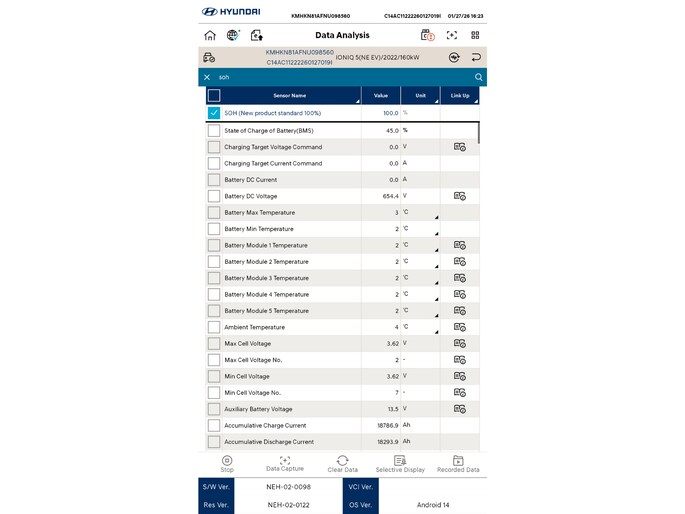Click the globe internet update icon
The width and height of the screenshot is (685, 514).
tap(233, 35)
